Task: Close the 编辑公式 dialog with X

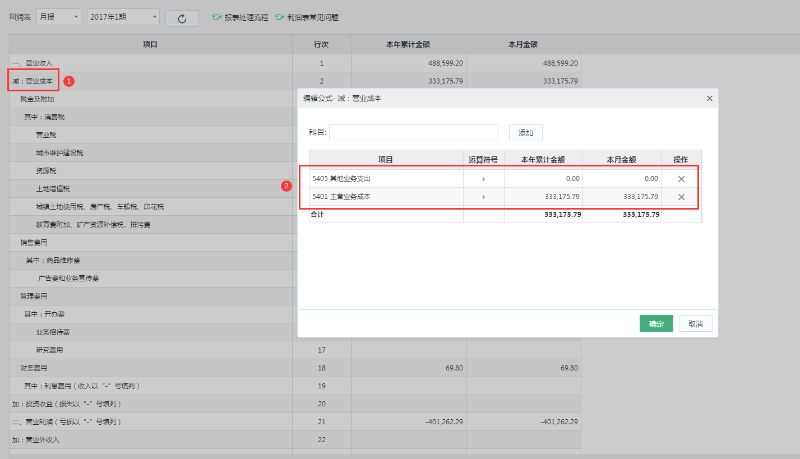Action: [x=710, y=98]
